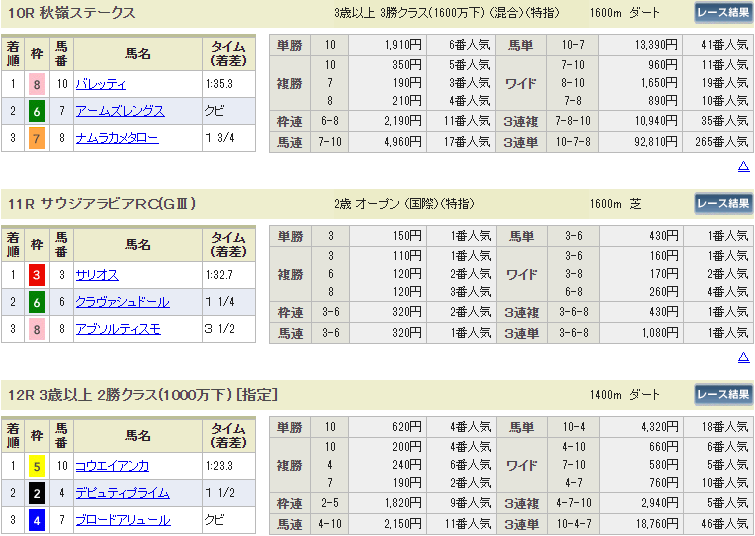This screenshot has width=755, height=536.
Task: Click 10R 3連単 popularity 265番人気
Action: pos(721,142)
